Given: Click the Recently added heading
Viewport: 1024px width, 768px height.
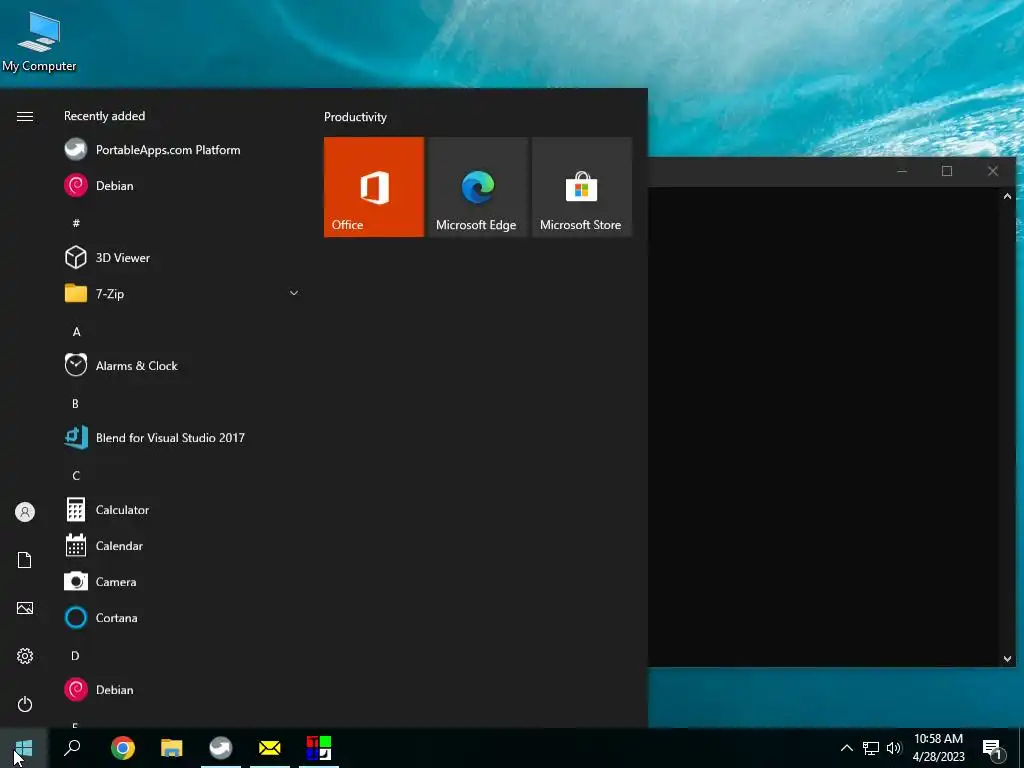Looking at the screenshot, I should (x=104, y=116).
